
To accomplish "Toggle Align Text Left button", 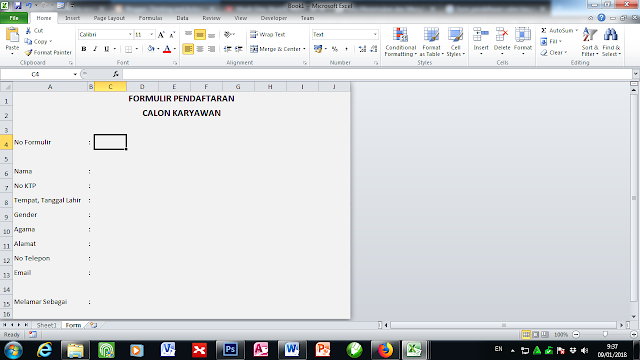I will pos(188,49).
